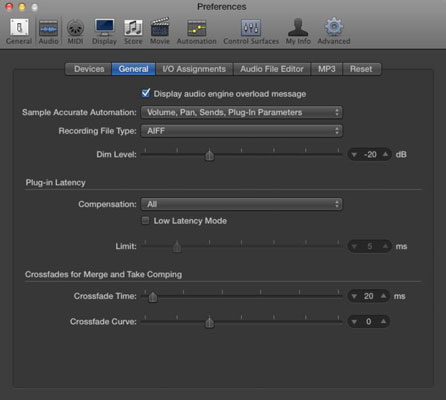
Task: Open My Info preferences icon
Action: click(x=298, y=27)
